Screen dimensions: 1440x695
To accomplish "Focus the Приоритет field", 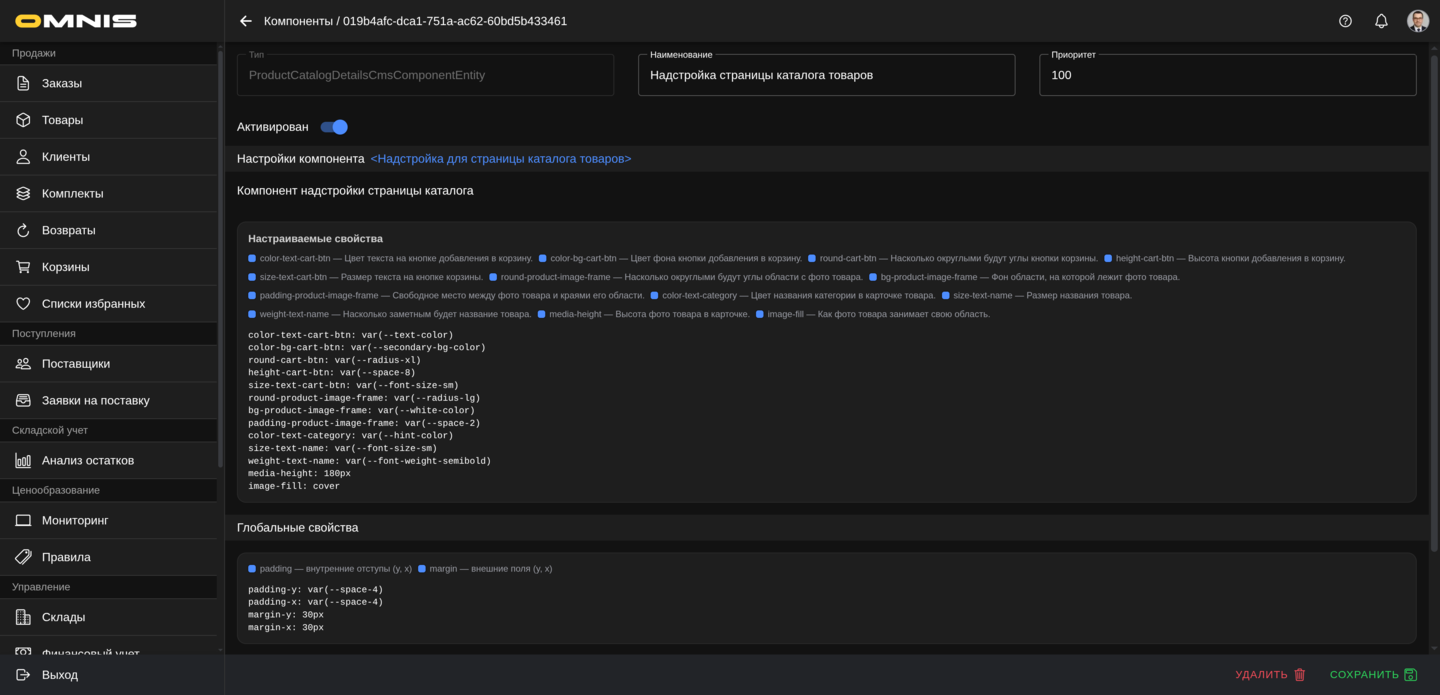I will 1227,75.
